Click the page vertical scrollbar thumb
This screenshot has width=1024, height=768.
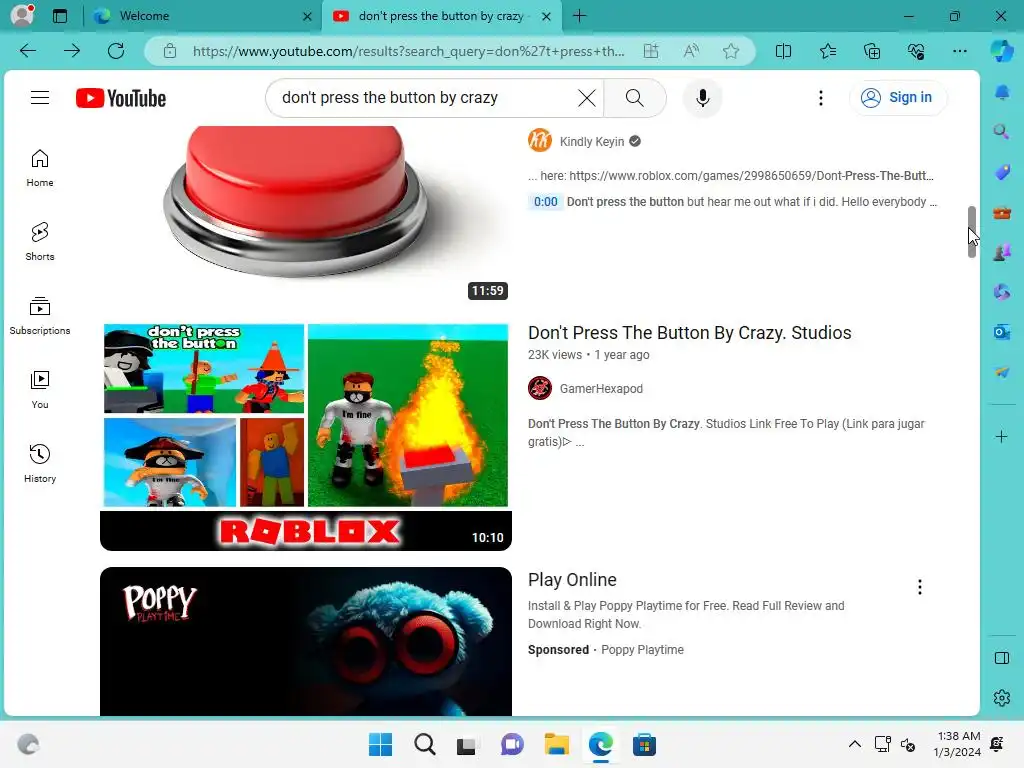[x=972, y=232]
